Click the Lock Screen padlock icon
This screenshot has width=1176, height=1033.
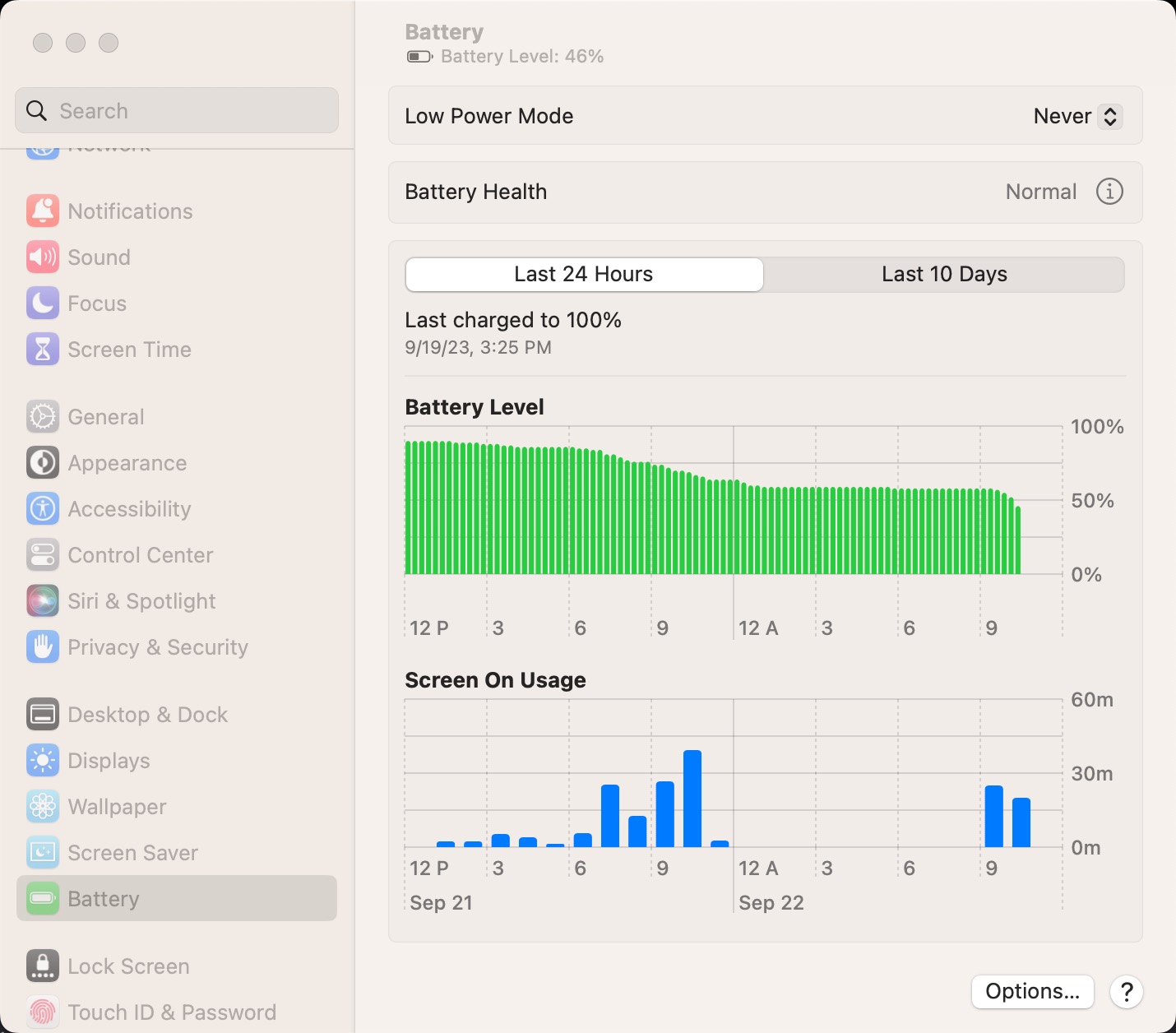(x=43, y=966)
